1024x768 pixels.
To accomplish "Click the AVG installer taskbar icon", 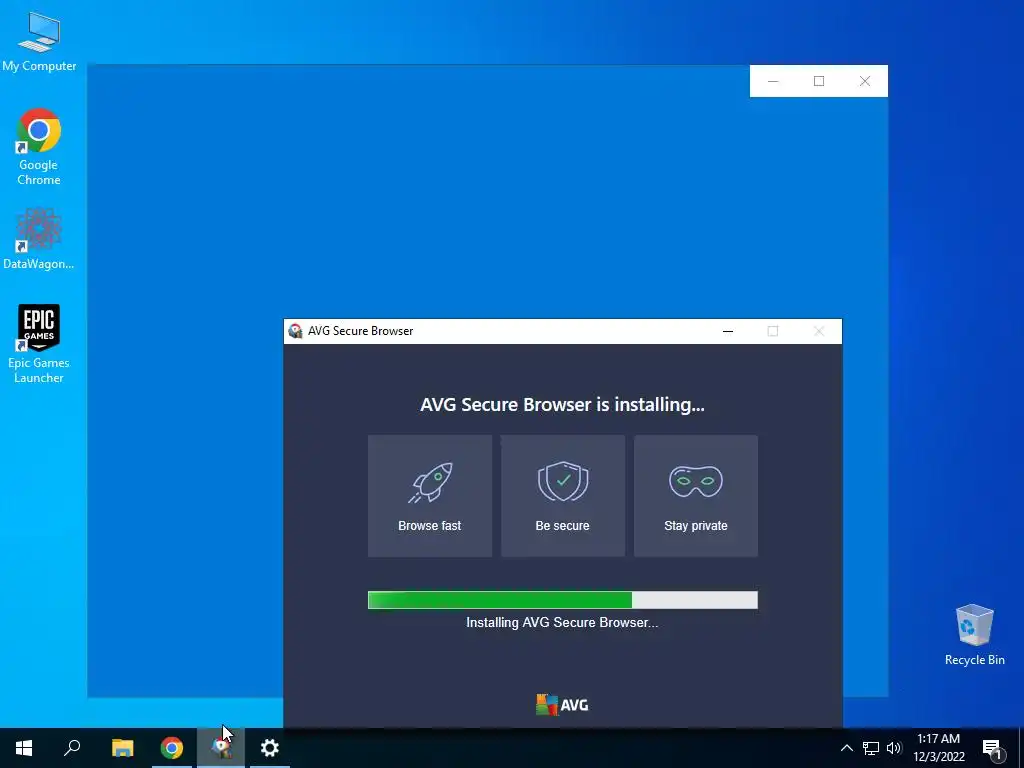I will pos(221,748).
